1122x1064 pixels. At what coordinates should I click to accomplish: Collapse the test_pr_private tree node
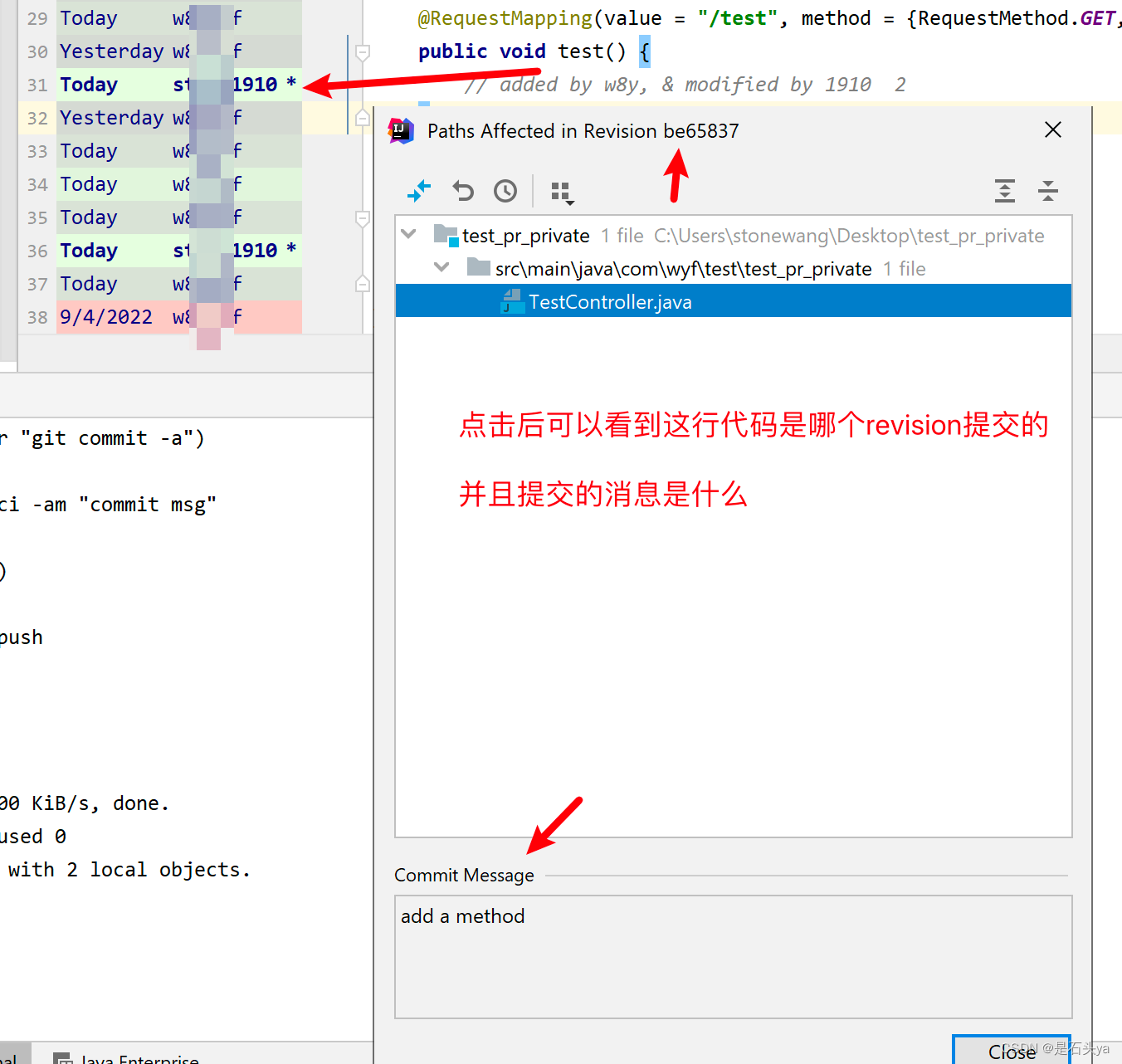408,233
